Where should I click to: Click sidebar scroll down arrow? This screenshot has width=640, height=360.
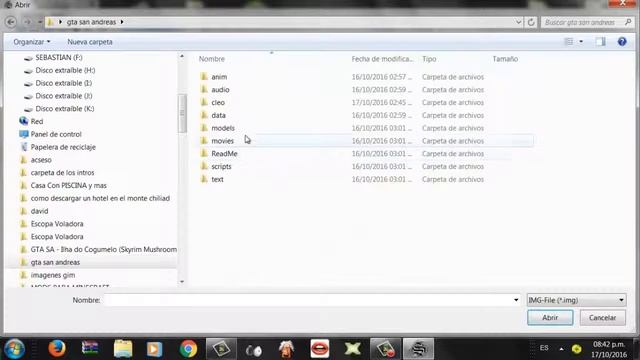coord(182,282)
